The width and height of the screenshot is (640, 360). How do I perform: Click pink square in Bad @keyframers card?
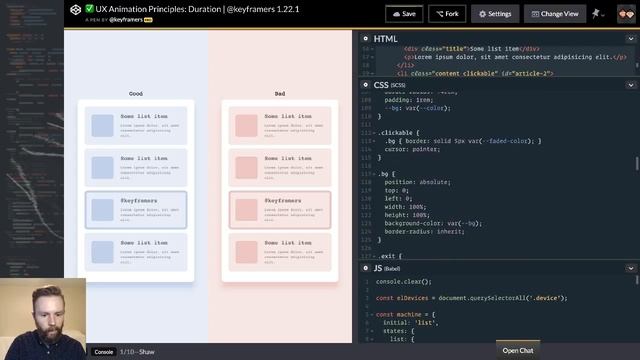click(247, 210)
